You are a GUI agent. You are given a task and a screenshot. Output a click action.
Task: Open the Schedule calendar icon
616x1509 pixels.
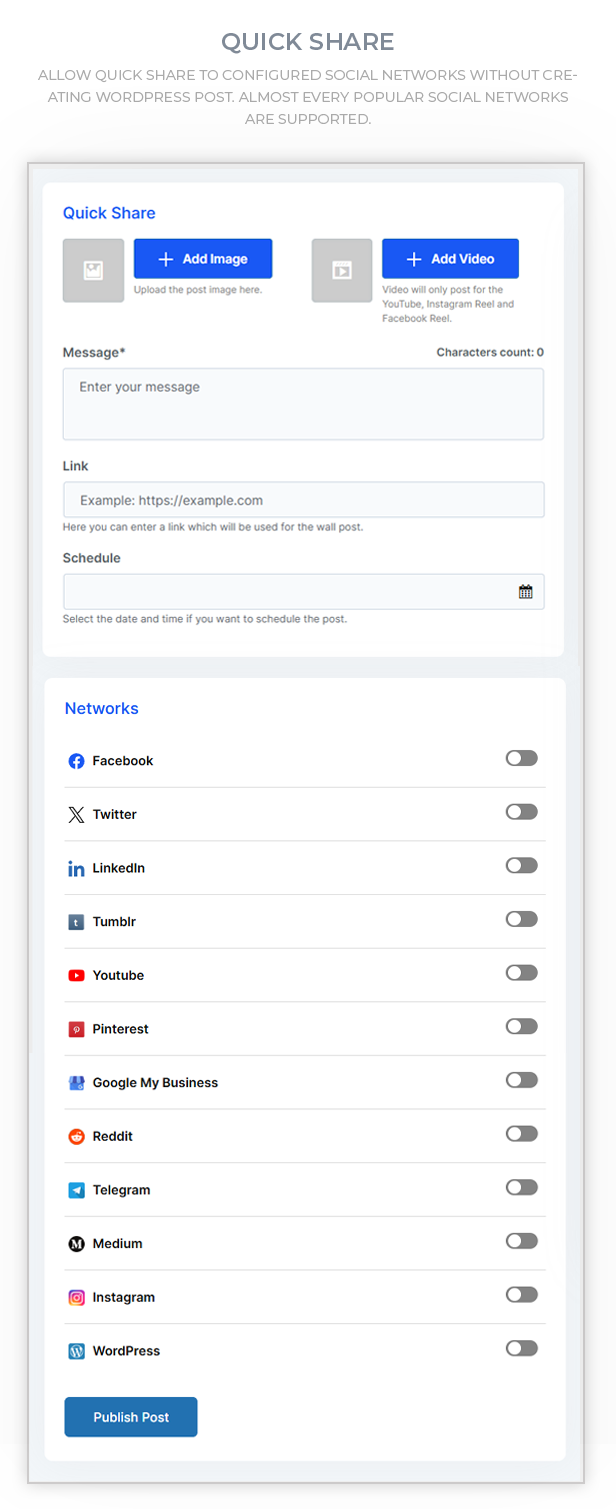click(x=525, y=592)
